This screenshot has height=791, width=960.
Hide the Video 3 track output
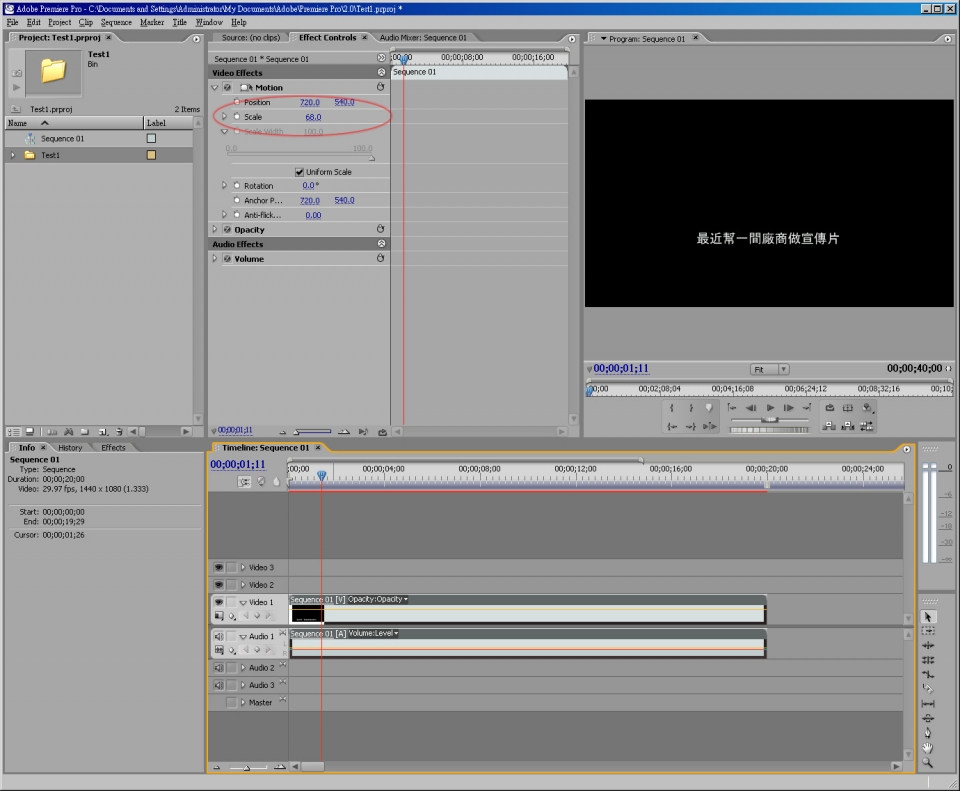pos(218,567)
